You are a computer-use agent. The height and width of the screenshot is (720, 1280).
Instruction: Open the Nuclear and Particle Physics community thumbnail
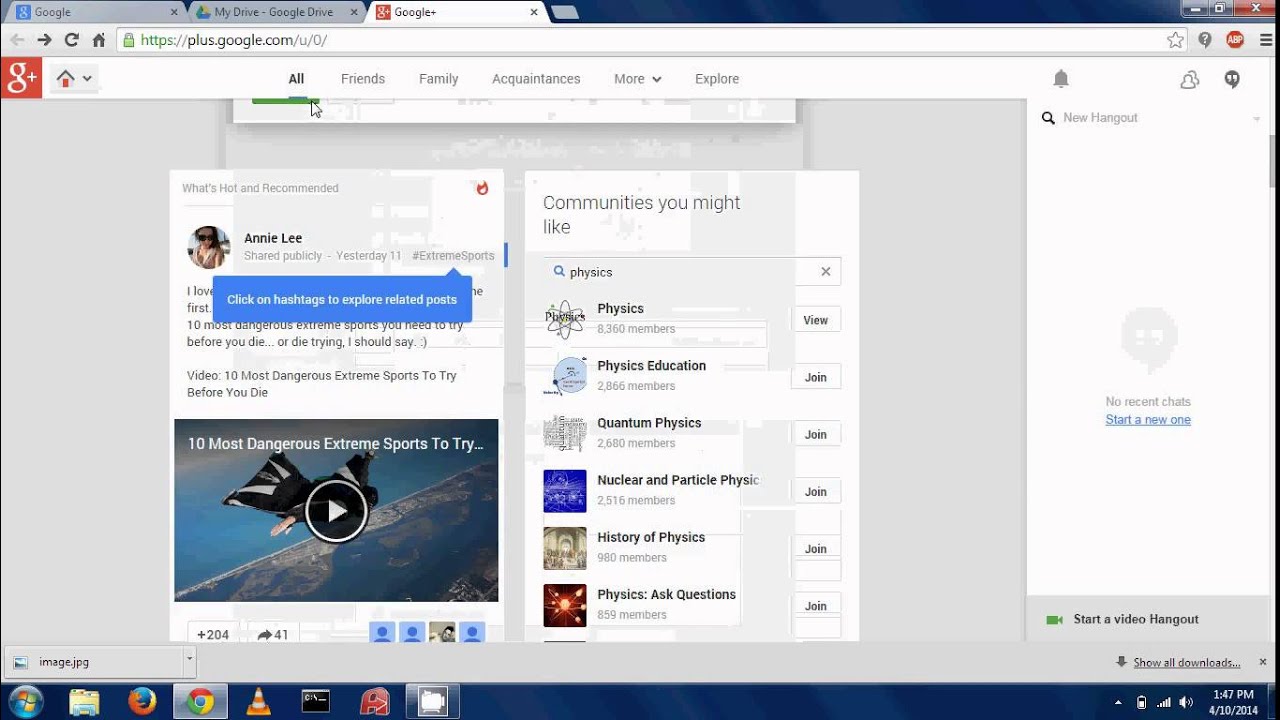[x=565, y=491]
